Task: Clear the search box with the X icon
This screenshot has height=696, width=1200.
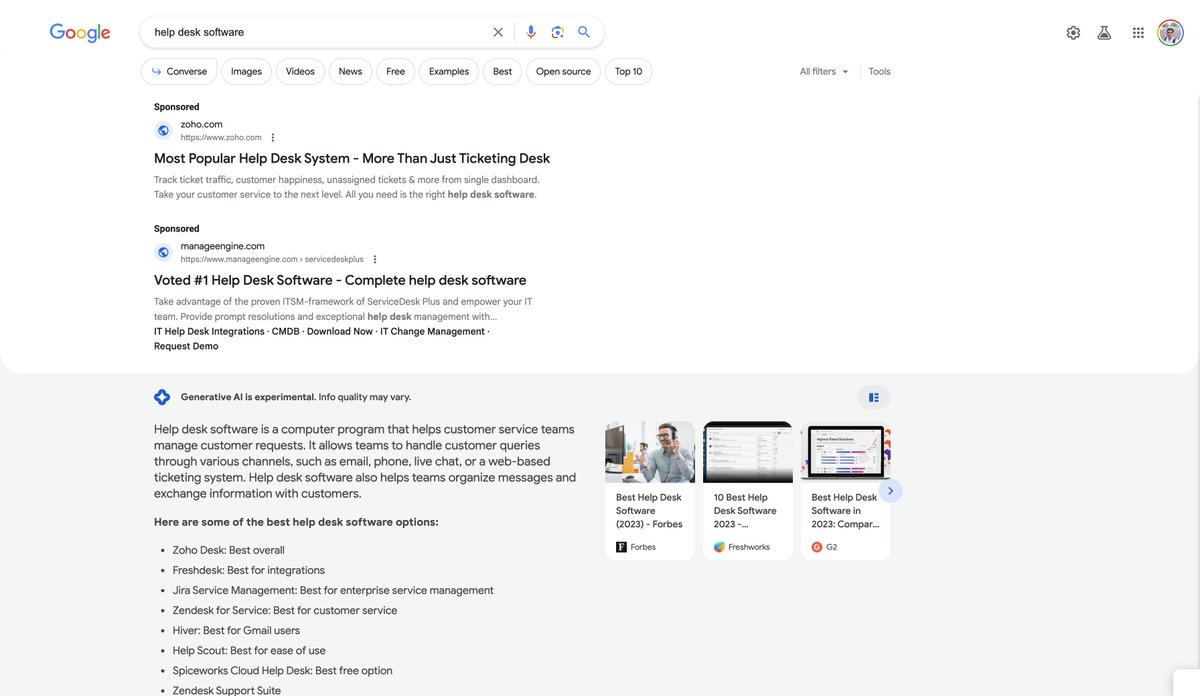Action: 498,32
